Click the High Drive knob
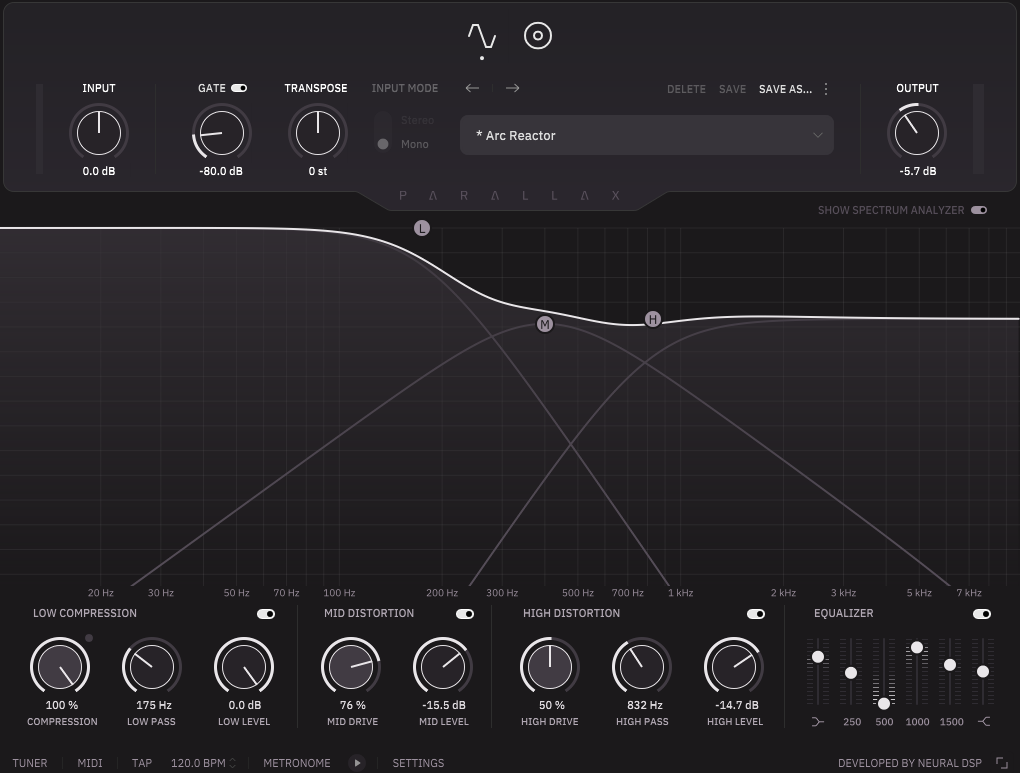The height and width of the screenshot is (773, 1020). 550,667
